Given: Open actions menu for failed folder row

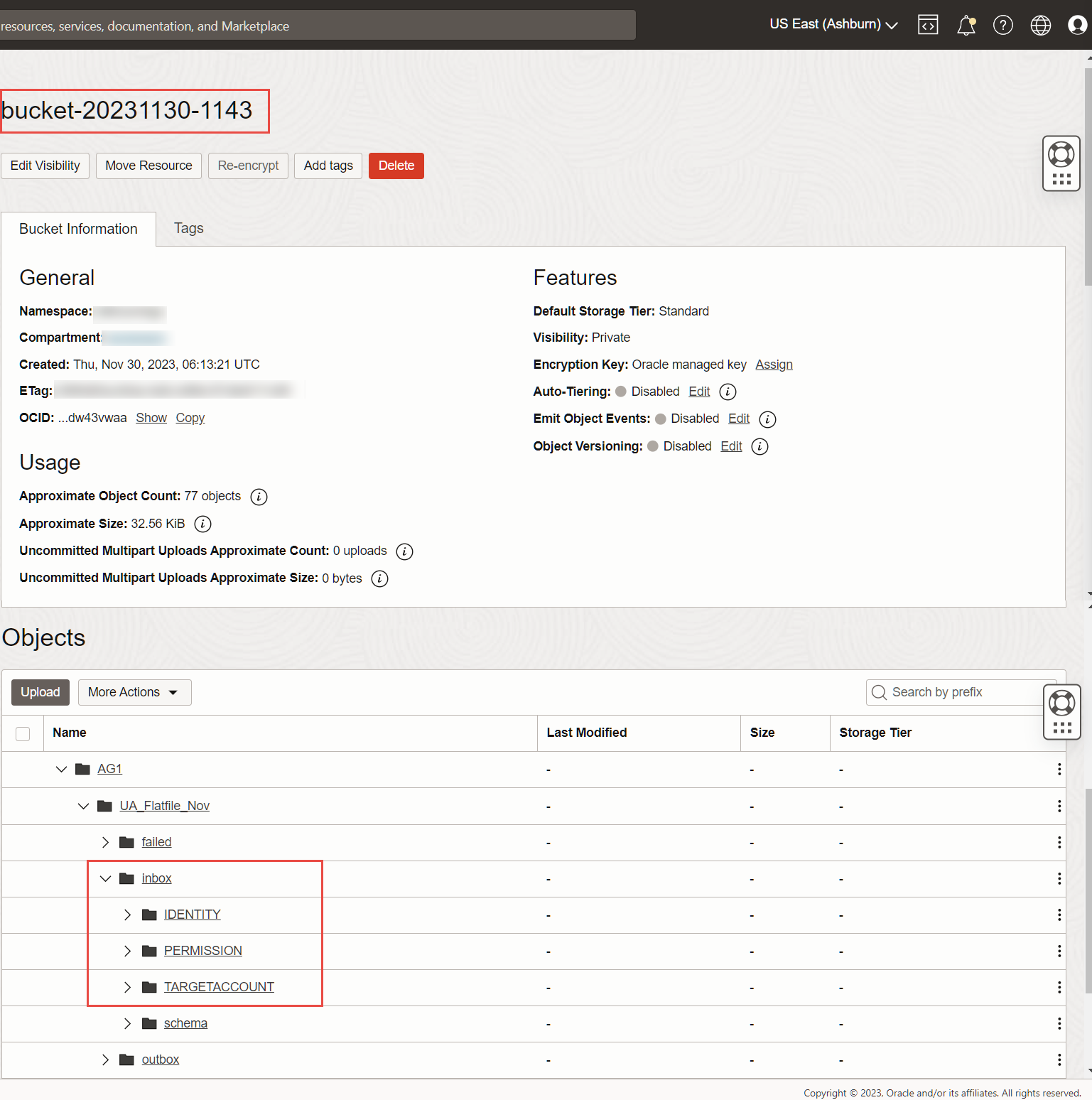Looking at the screenshot, I should point(1059,842).
